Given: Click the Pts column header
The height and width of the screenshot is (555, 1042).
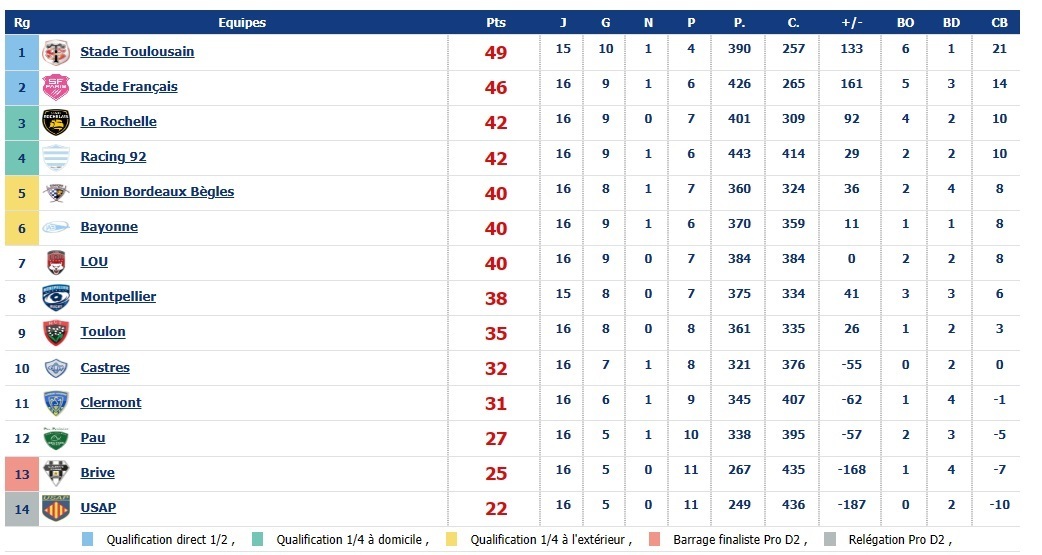Looking at the screenshot, I should point(496,22).
